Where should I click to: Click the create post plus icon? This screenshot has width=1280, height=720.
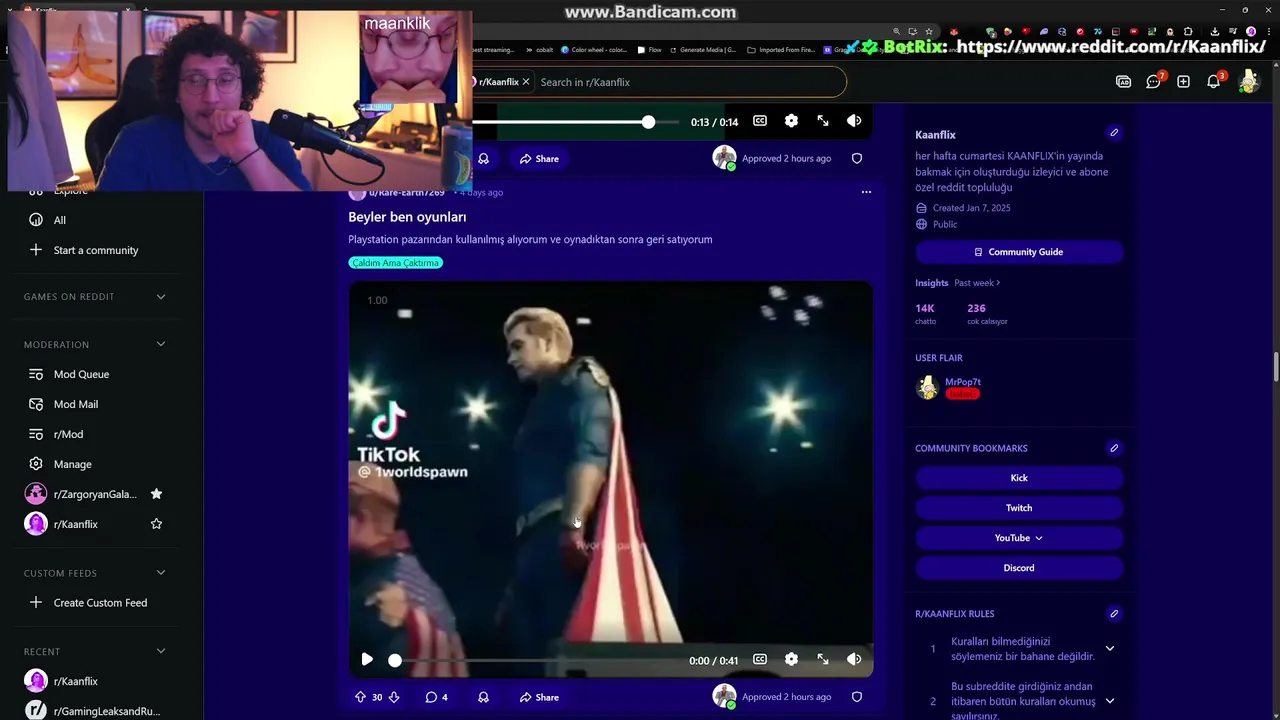point(1183,82)
